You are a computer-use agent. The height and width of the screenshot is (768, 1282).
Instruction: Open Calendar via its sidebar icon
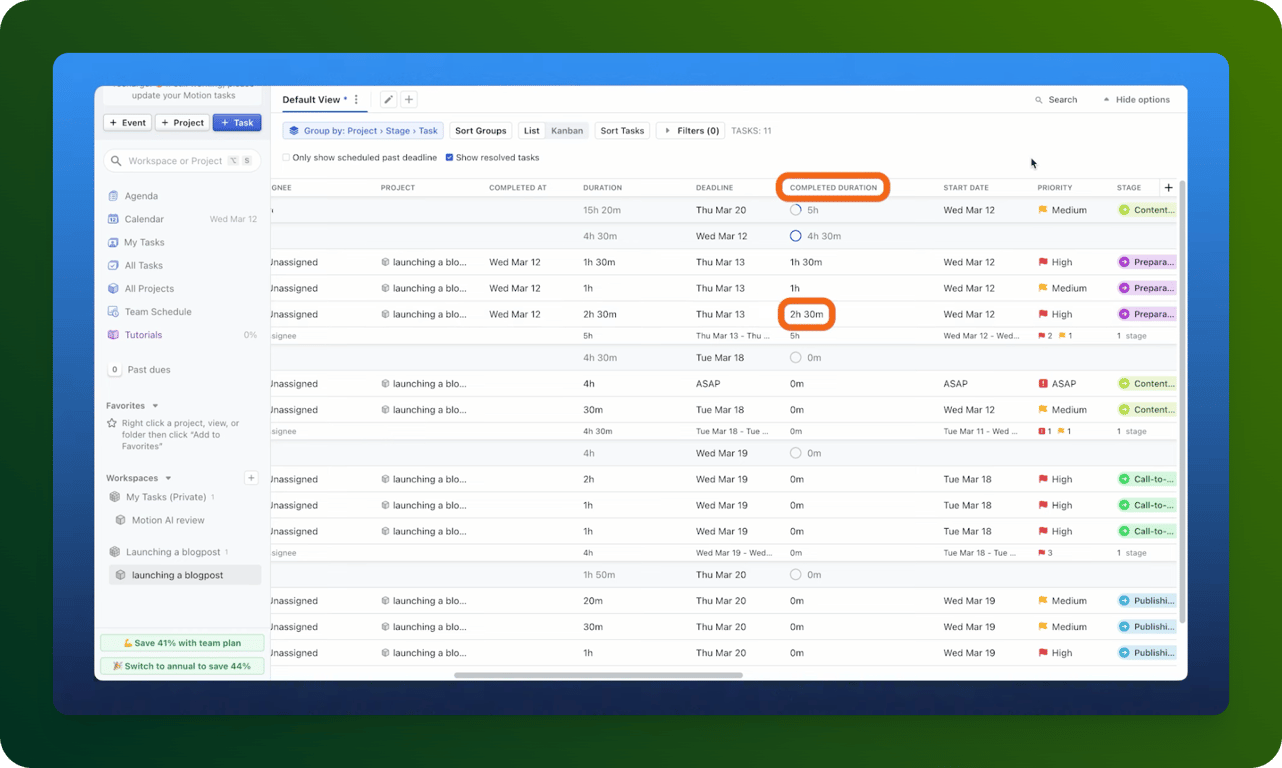(113, 219)
